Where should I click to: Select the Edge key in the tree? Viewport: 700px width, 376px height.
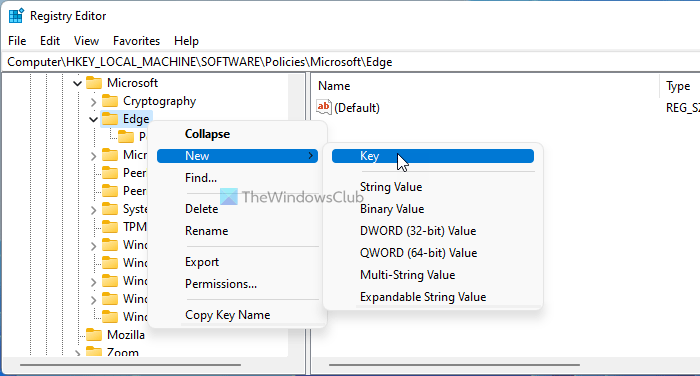tap(136, 119)
